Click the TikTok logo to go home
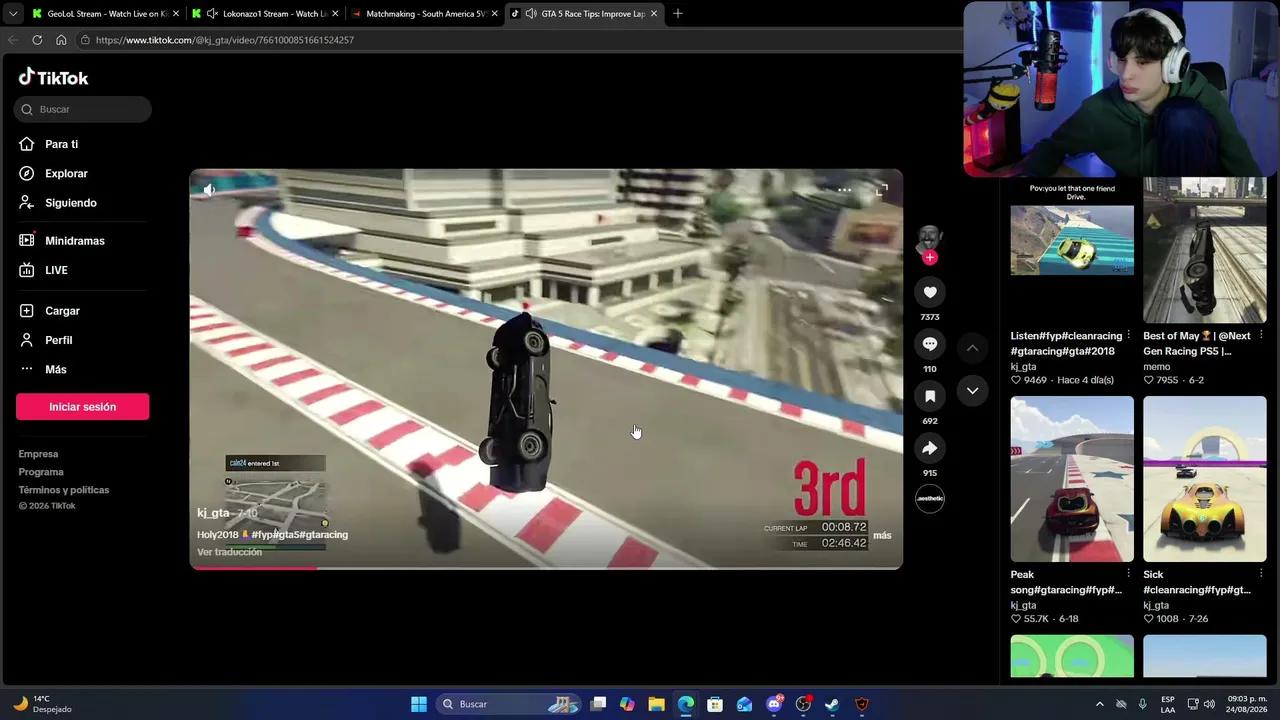 pyautogui.click(x=54, y=78)
